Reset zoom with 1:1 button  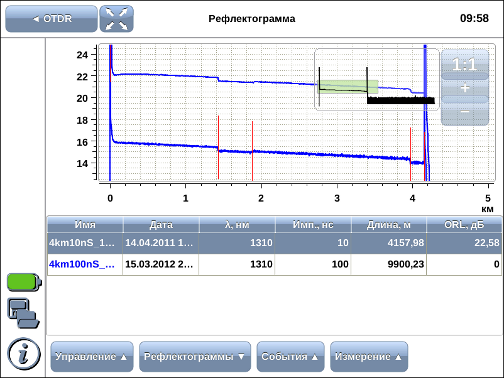click(465, 64)
